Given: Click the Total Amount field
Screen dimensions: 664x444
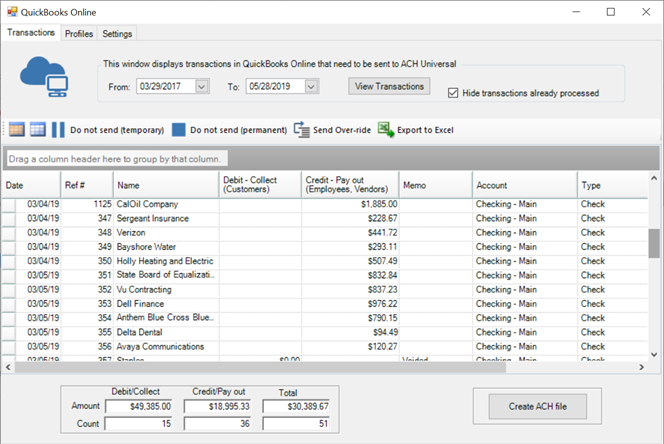Looking at the screenshot, I should point(296,406).
